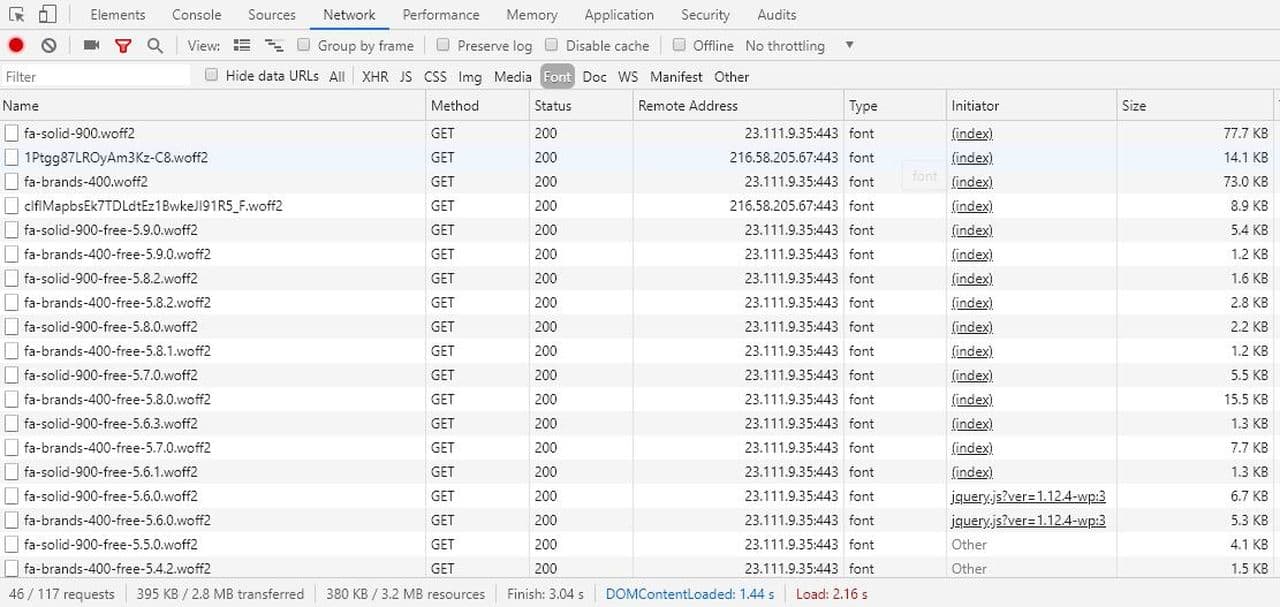
Task: Click the inspect element cursor icon
Action: (16, 15)
